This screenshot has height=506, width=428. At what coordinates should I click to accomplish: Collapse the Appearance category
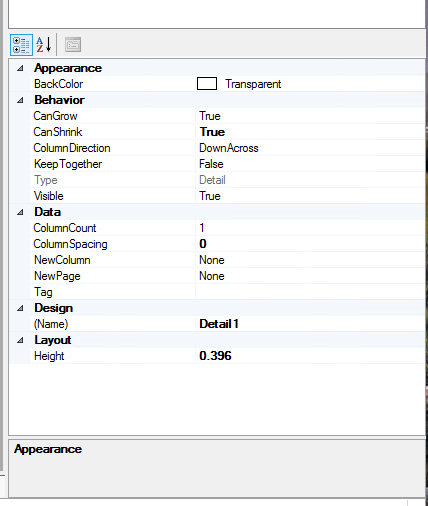pos(20,68)
